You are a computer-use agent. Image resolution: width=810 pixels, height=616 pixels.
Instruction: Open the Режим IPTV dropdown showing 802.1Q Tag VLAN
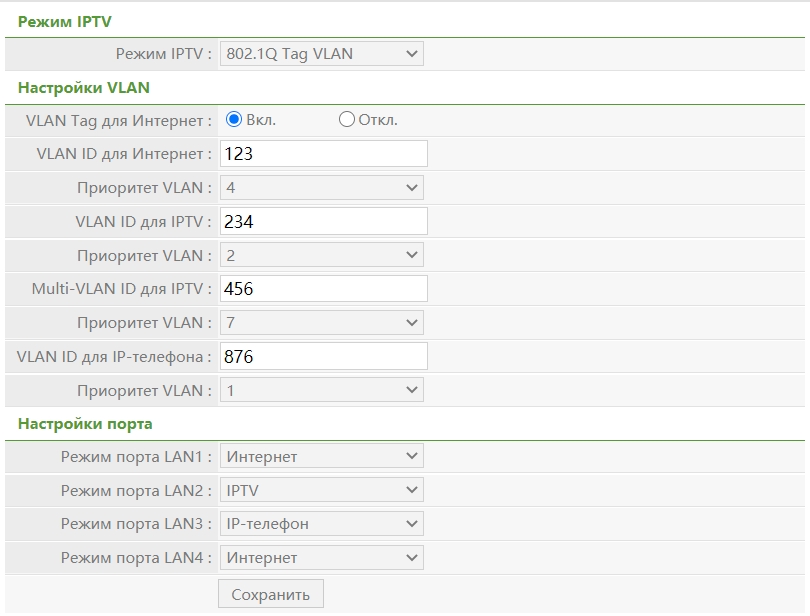pos(321,54)
